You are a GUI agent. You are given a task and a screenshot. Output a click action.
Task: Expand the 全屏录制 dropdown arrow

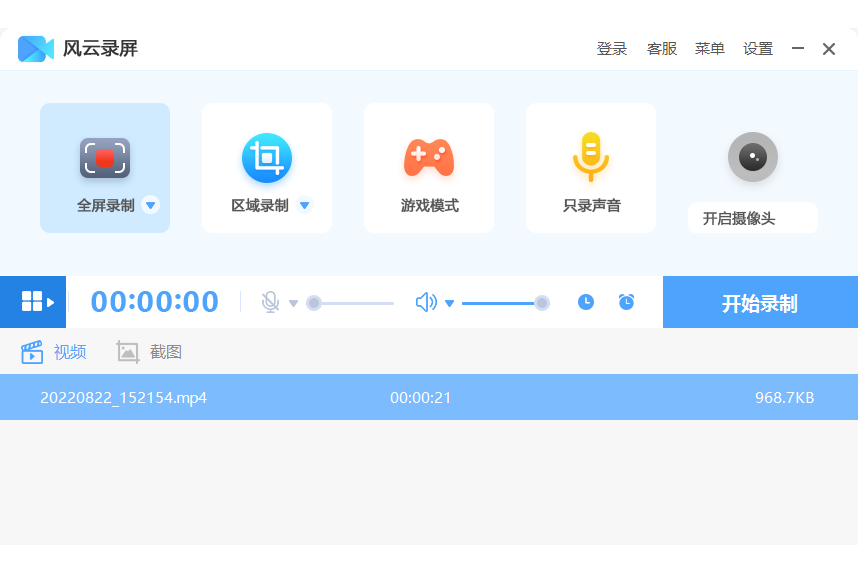click(x=151, y=205)
